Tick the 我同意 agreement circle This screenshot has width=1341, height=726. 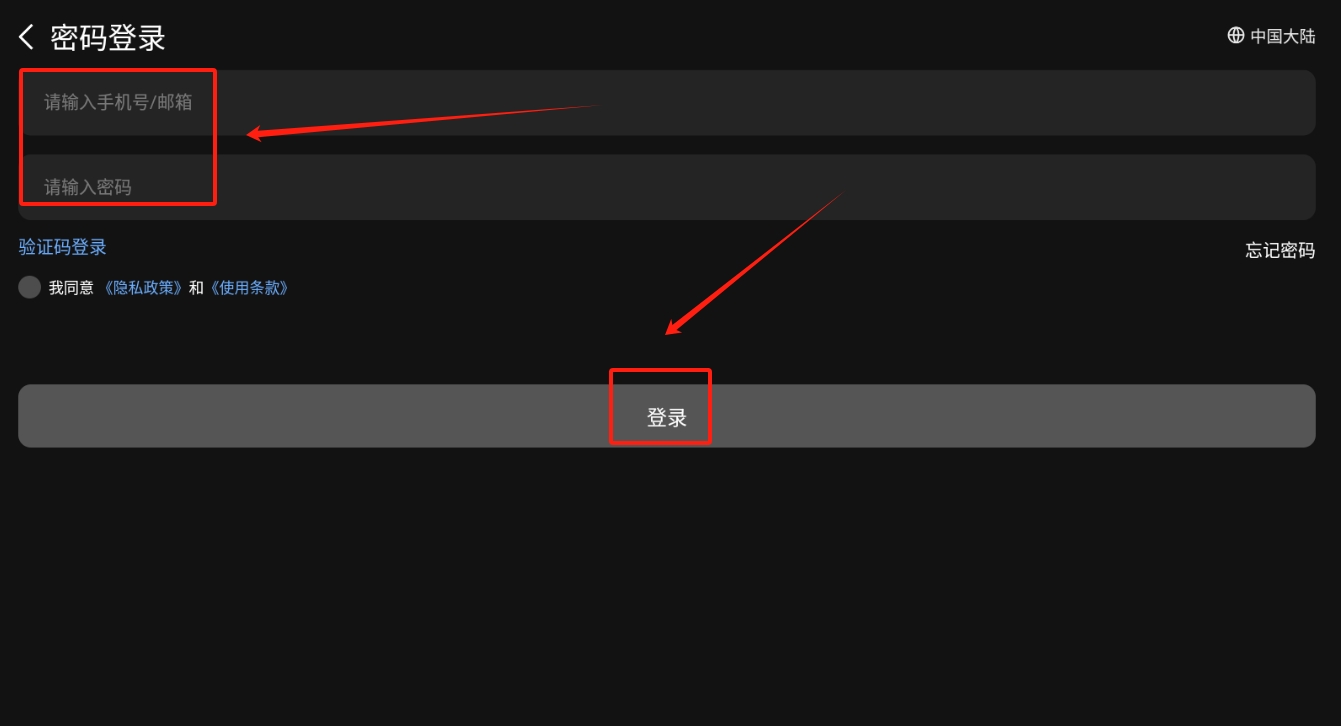(30, 287)
